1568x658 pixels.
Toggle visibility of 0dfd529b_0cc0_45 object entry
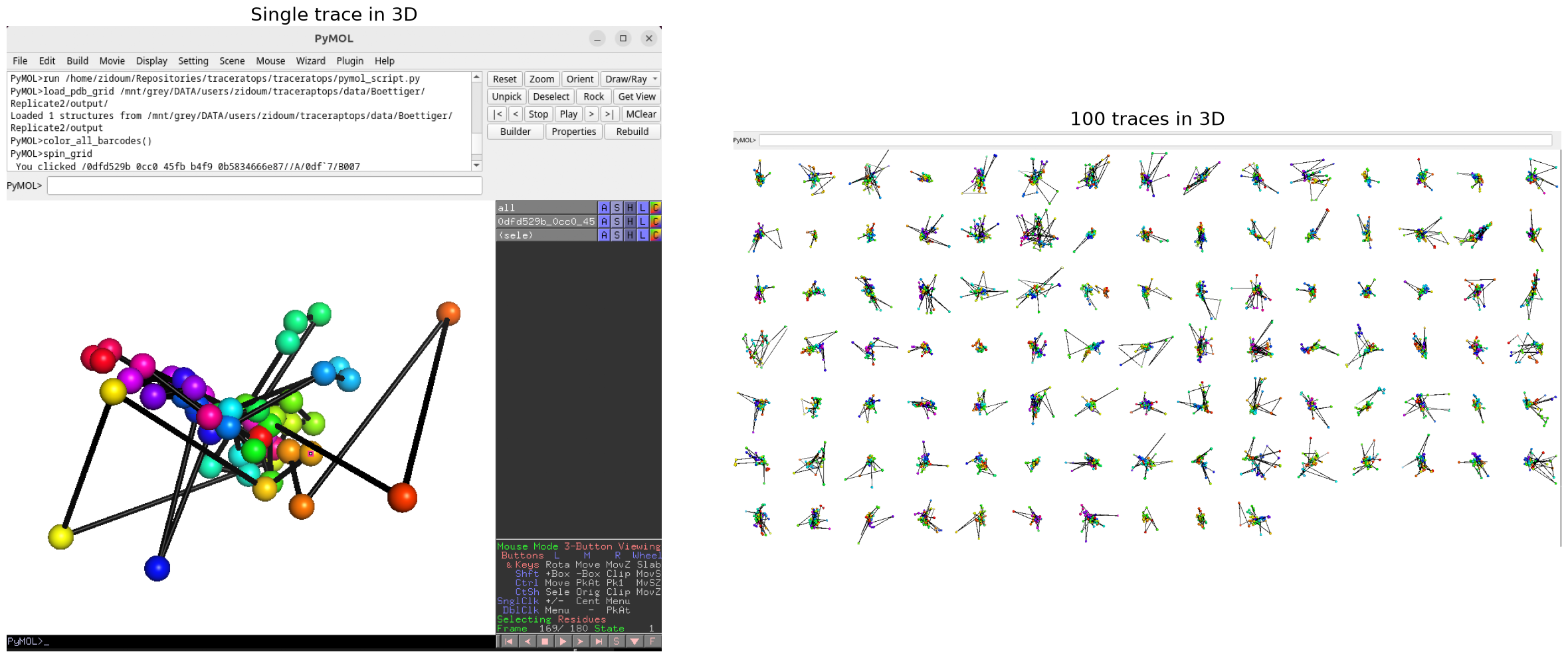pyautogui.click(x=546, y=221)
